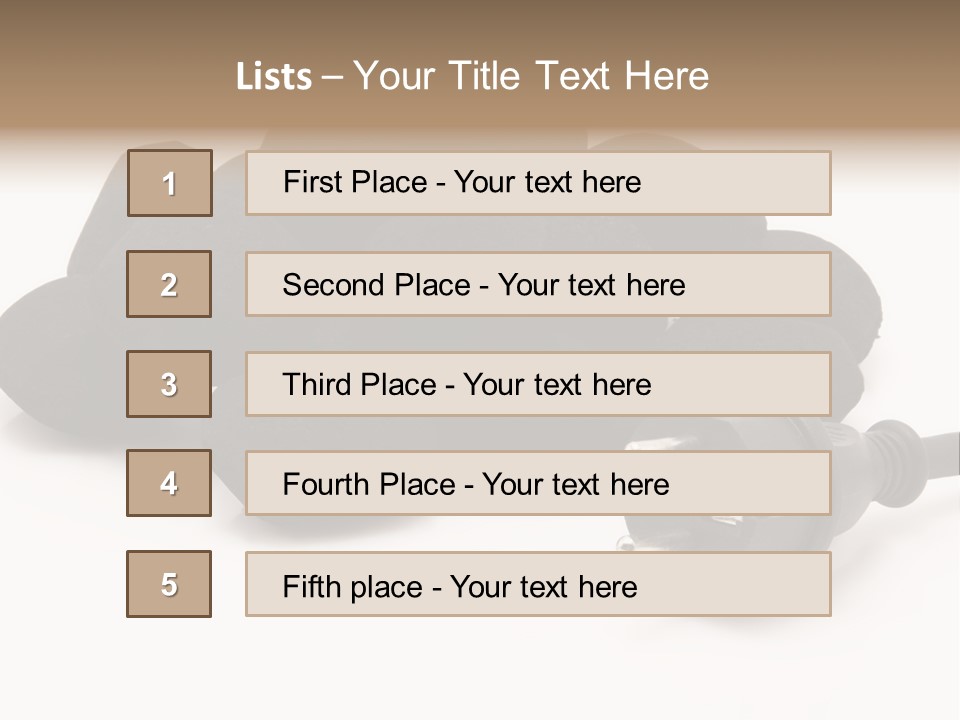Click the number 5 box
960x720 pixels.
[169, 584]
